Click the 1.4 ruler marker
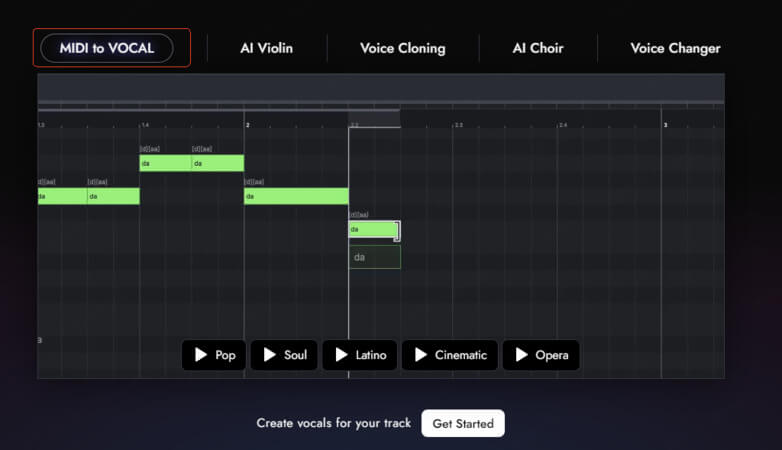Image resolution: width=782 pixels, height=450 pixels. point(145,125)
